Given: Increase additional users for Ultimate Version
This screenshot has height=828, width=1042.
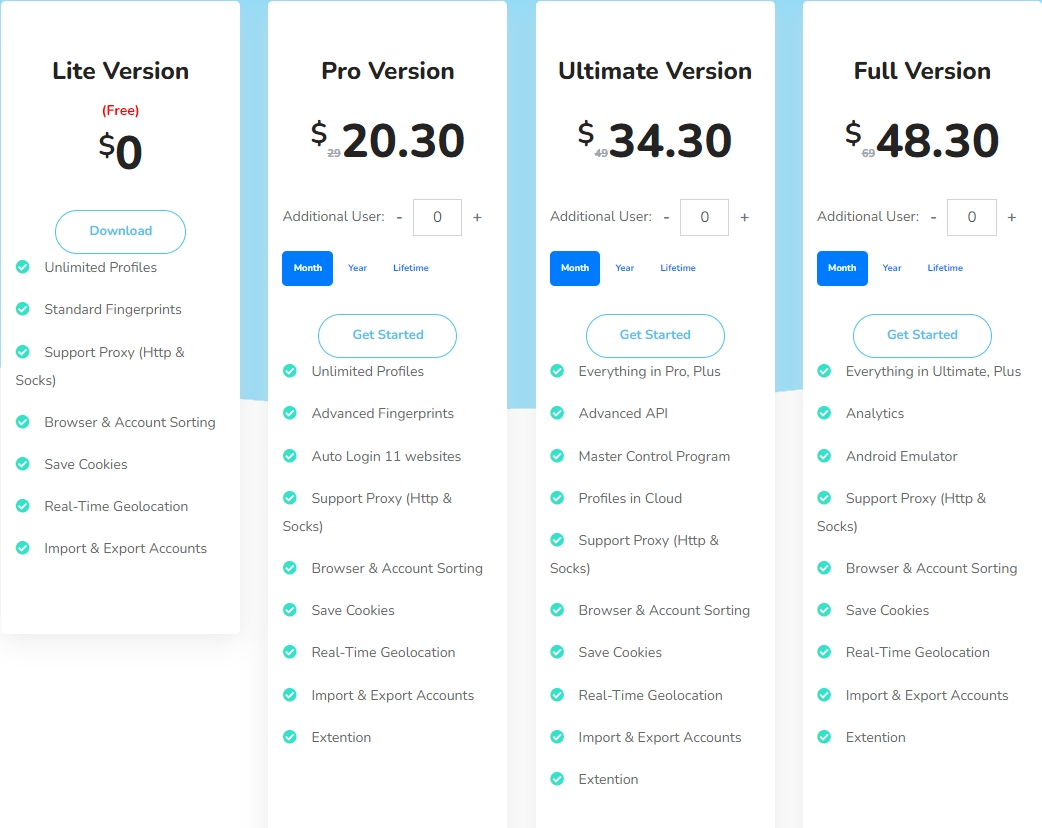Looking at the screenshot, I should [744, 217].
